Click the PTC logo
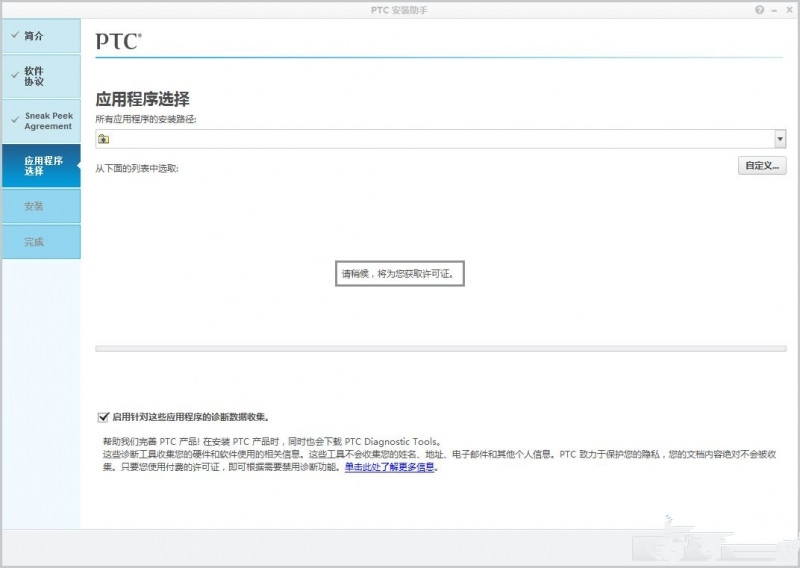Image resolution: width=800 pixels, height=568 pixels. [118, 41]
